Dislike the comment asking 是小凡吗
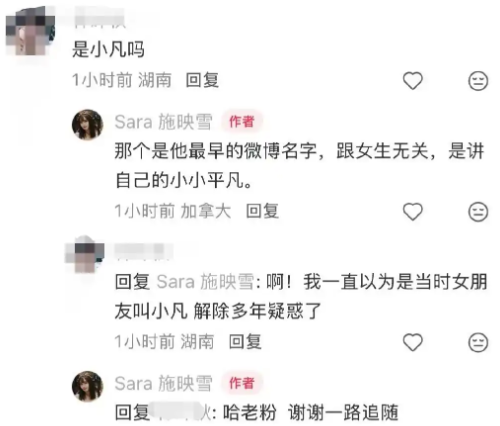The height and width of the screenshot is (426, 500). coord(478,81)
